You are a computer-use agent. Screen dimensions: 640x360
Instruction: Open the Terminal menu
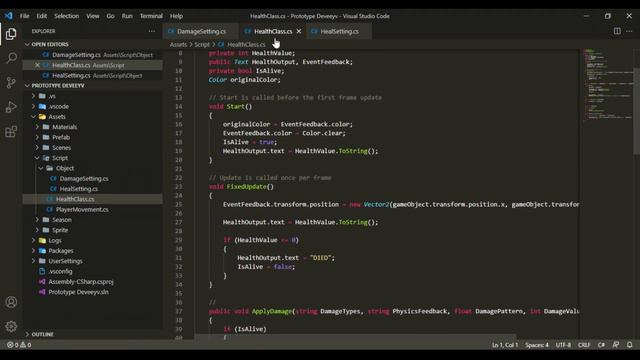click(151, 16)
